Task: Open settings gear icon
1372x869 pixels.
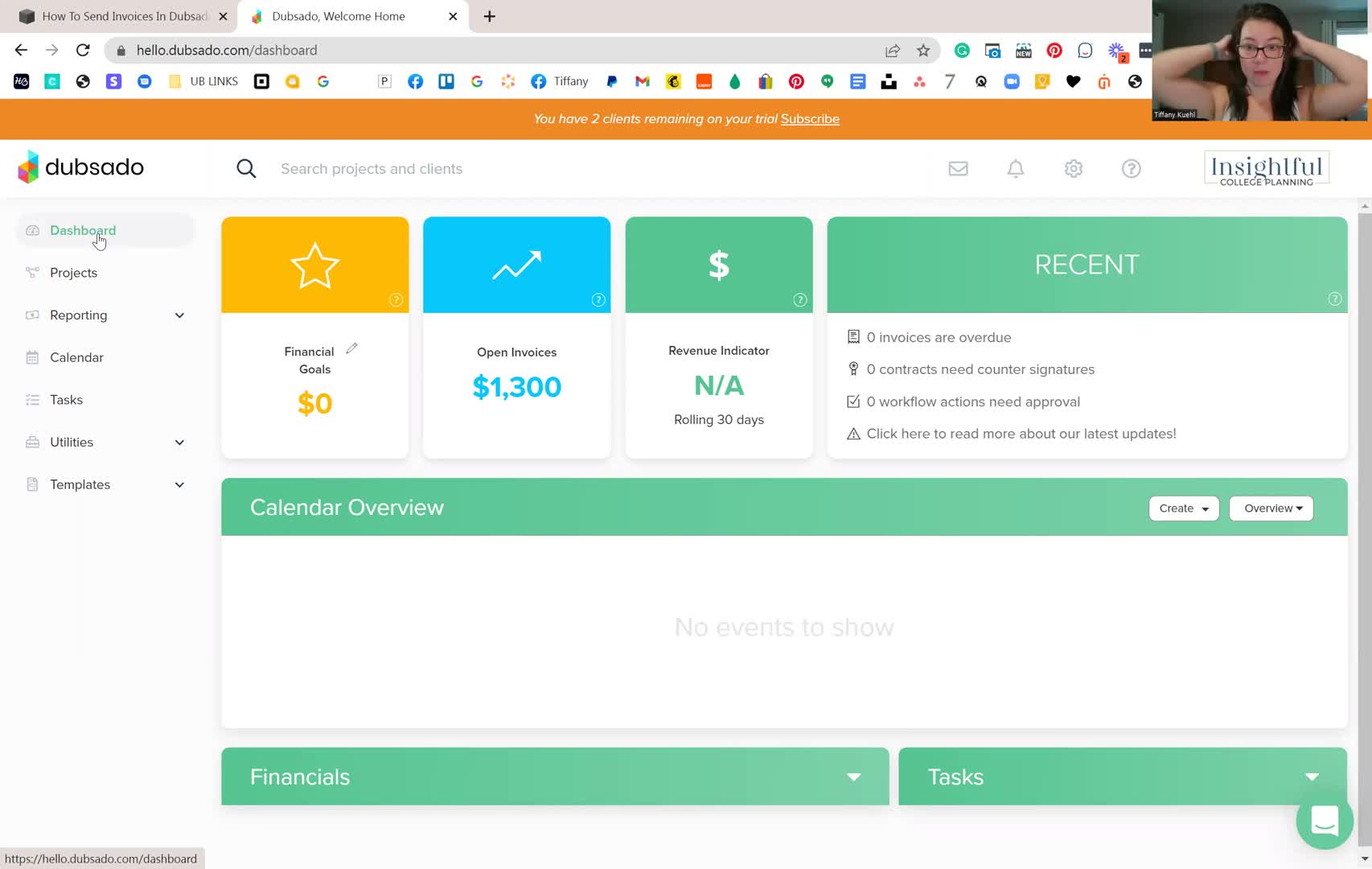Action: click(1074, 168)
